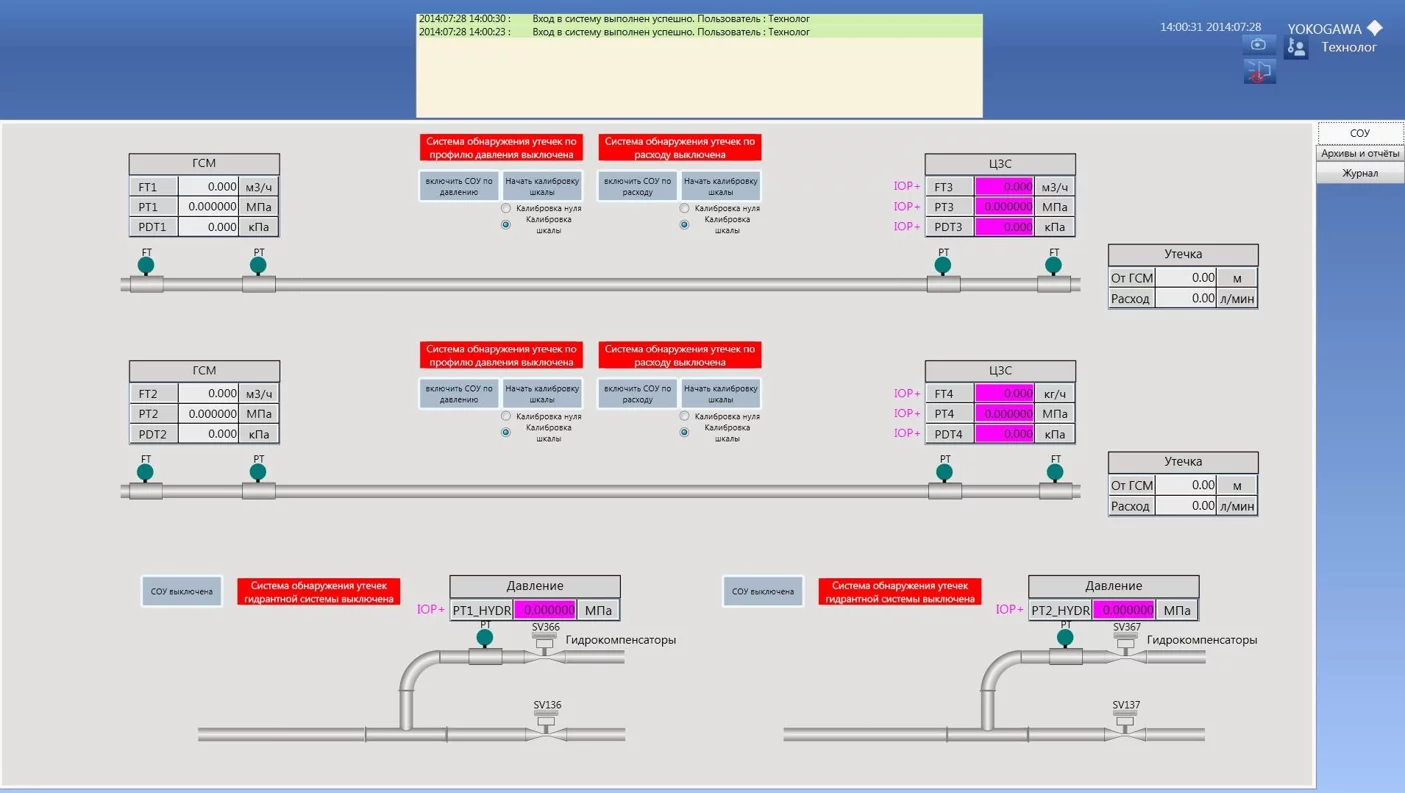Click the magenta PT4 value field
This screenshot has width=1405, height=793.
(x=1004, y=413)
